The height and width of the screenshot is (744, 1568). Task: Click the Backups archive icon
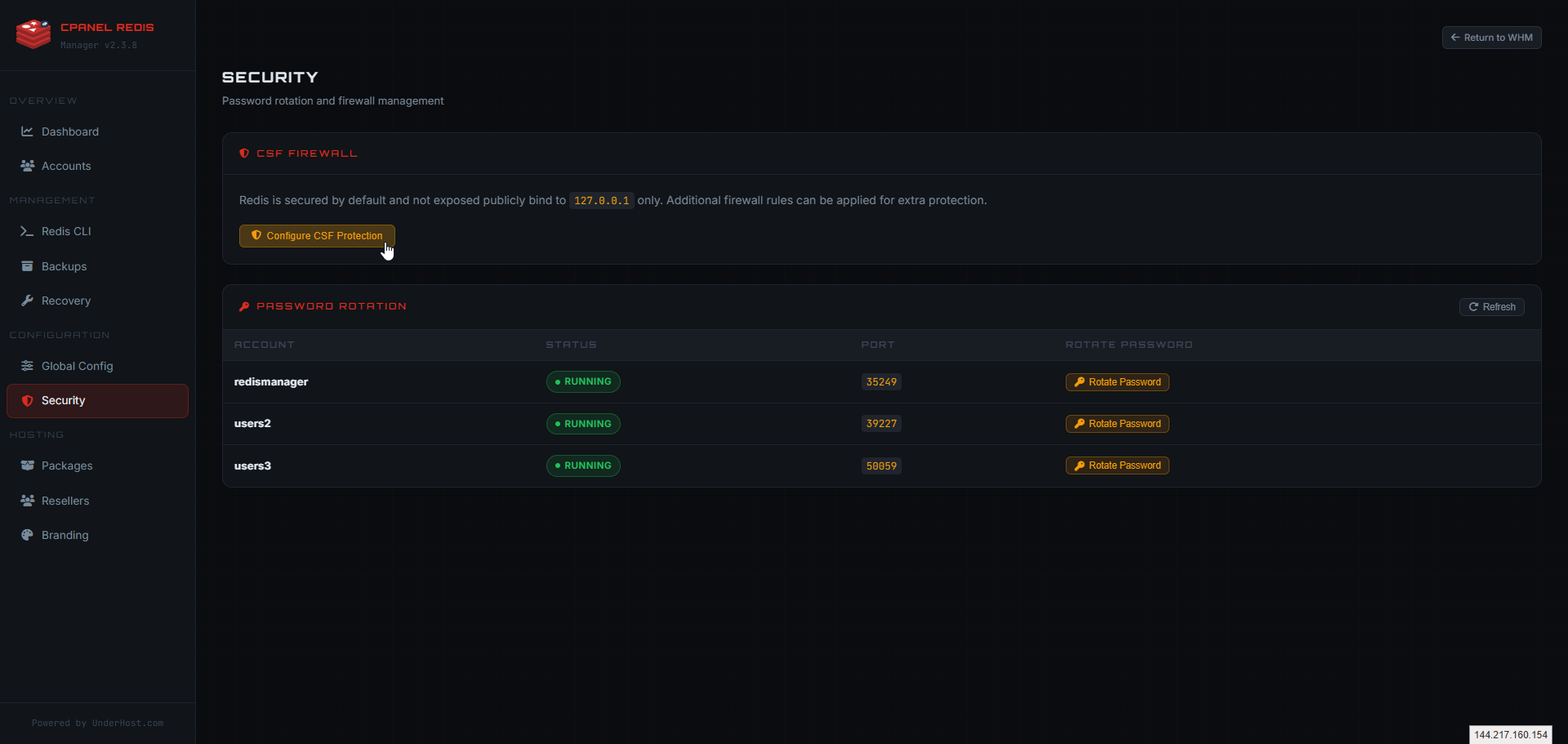tap(27, 266)
